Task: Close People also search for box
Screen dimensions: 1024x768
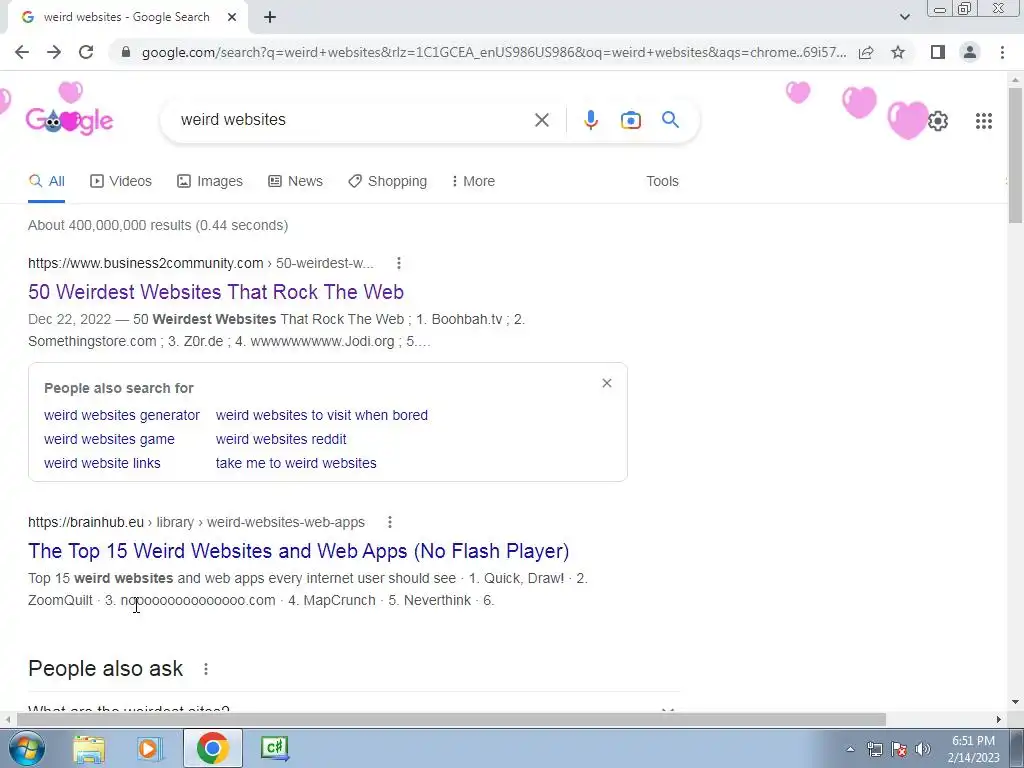Action: (x=607, y=383)
